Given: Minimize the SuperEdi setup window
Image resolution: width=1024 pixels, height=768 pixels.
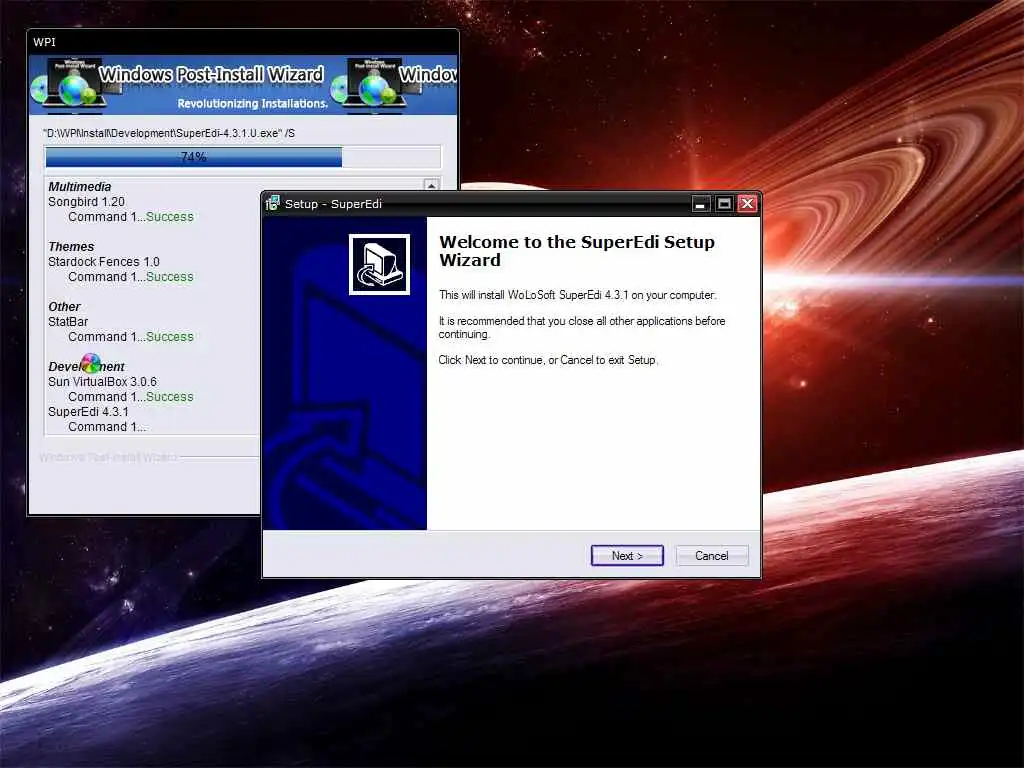Looking at the screenshot, I should point(701,204).
